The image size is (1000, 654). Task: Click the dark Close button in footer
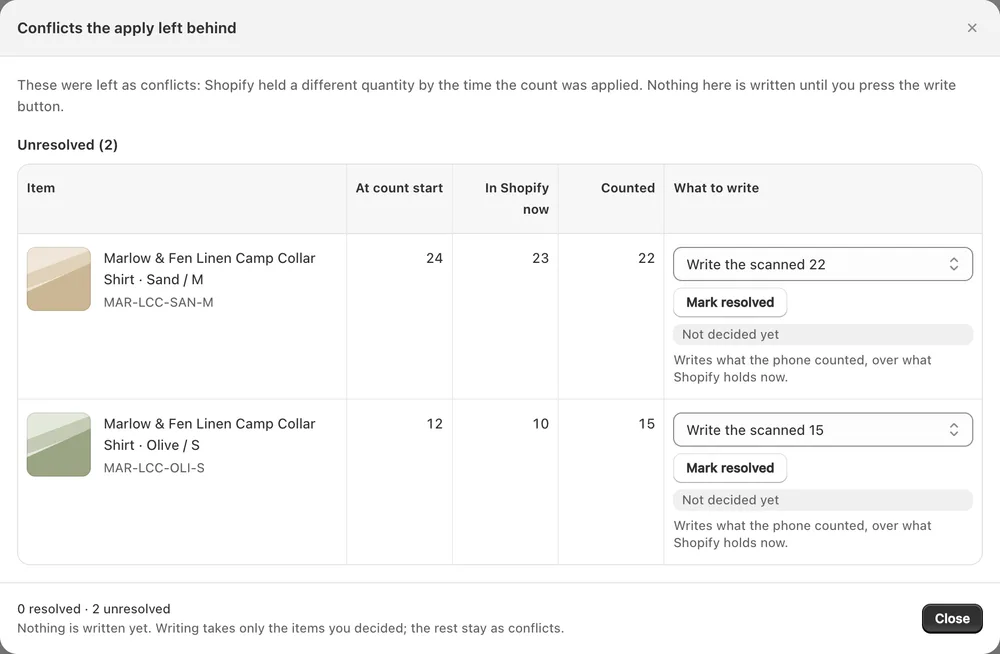952,618
